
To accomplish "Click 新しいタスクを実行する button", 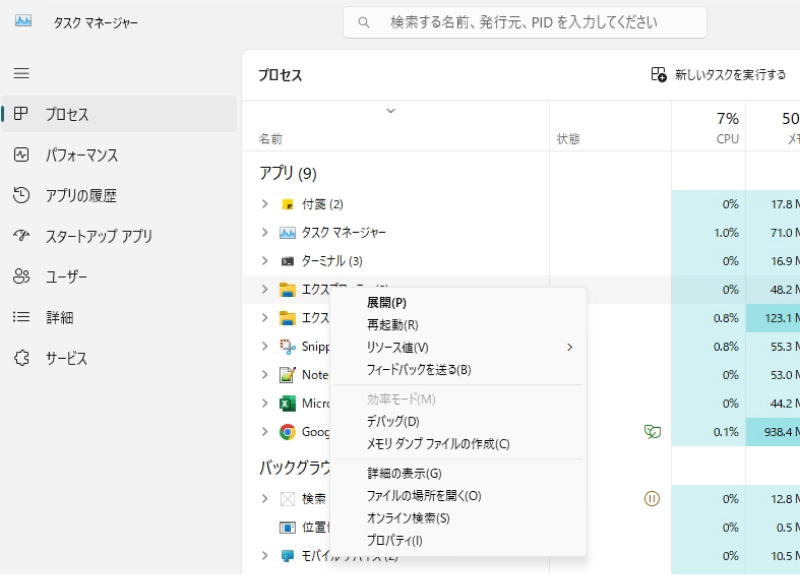I will pyautogui.click(x=718, y=75).
